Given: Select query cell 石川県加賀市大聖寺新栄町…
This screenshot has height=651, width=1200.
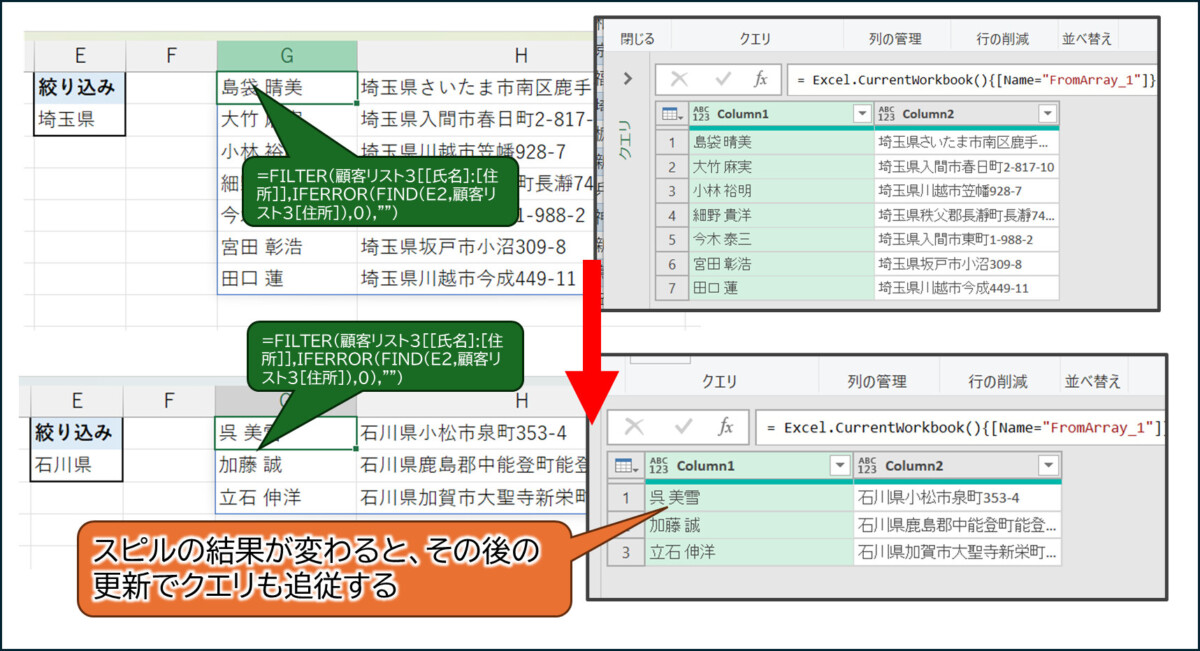Looking at the screenshot, I should (x=957, y=552).
